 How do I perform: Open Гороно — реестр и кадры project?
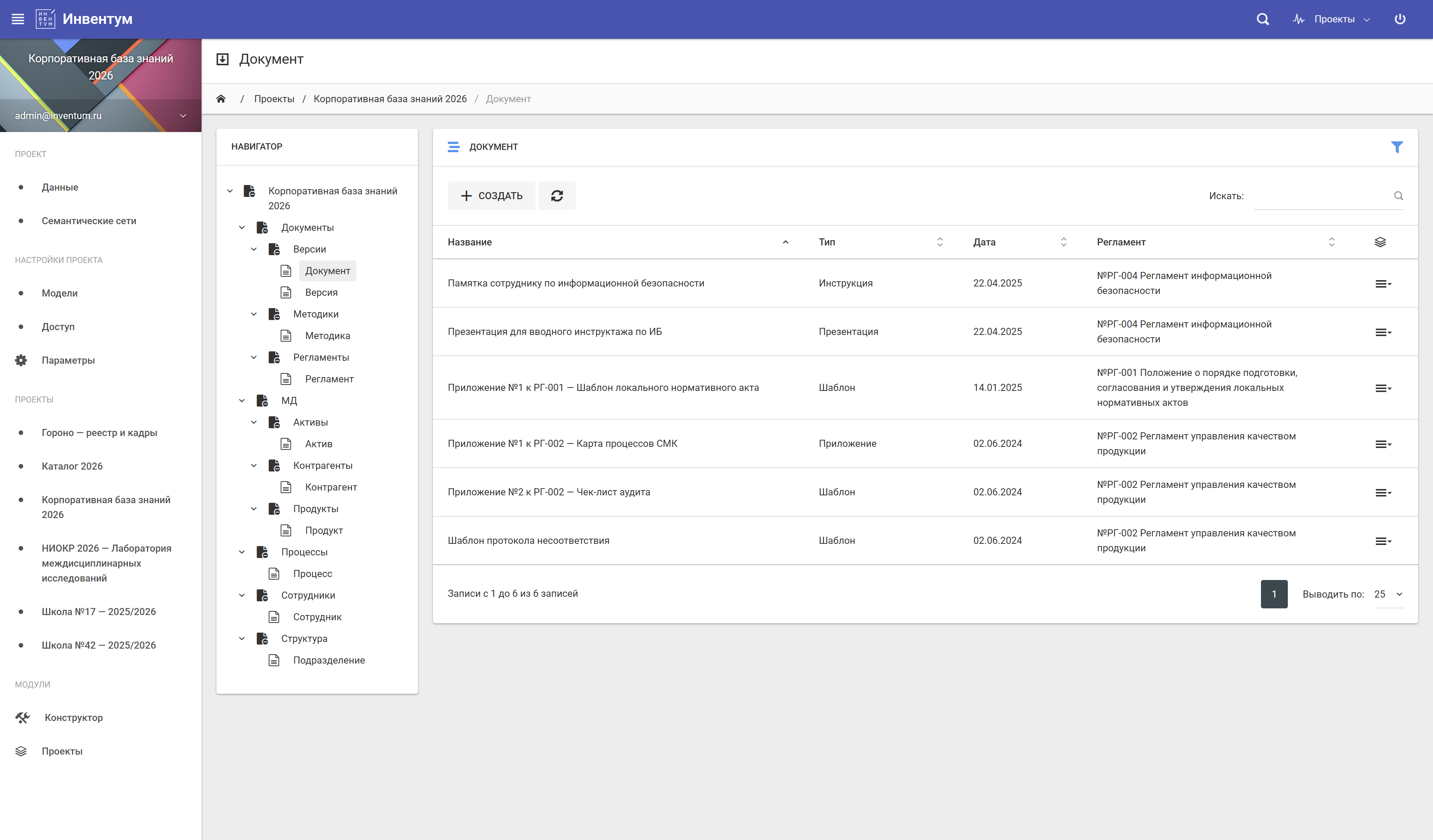[x=100, y=433]
